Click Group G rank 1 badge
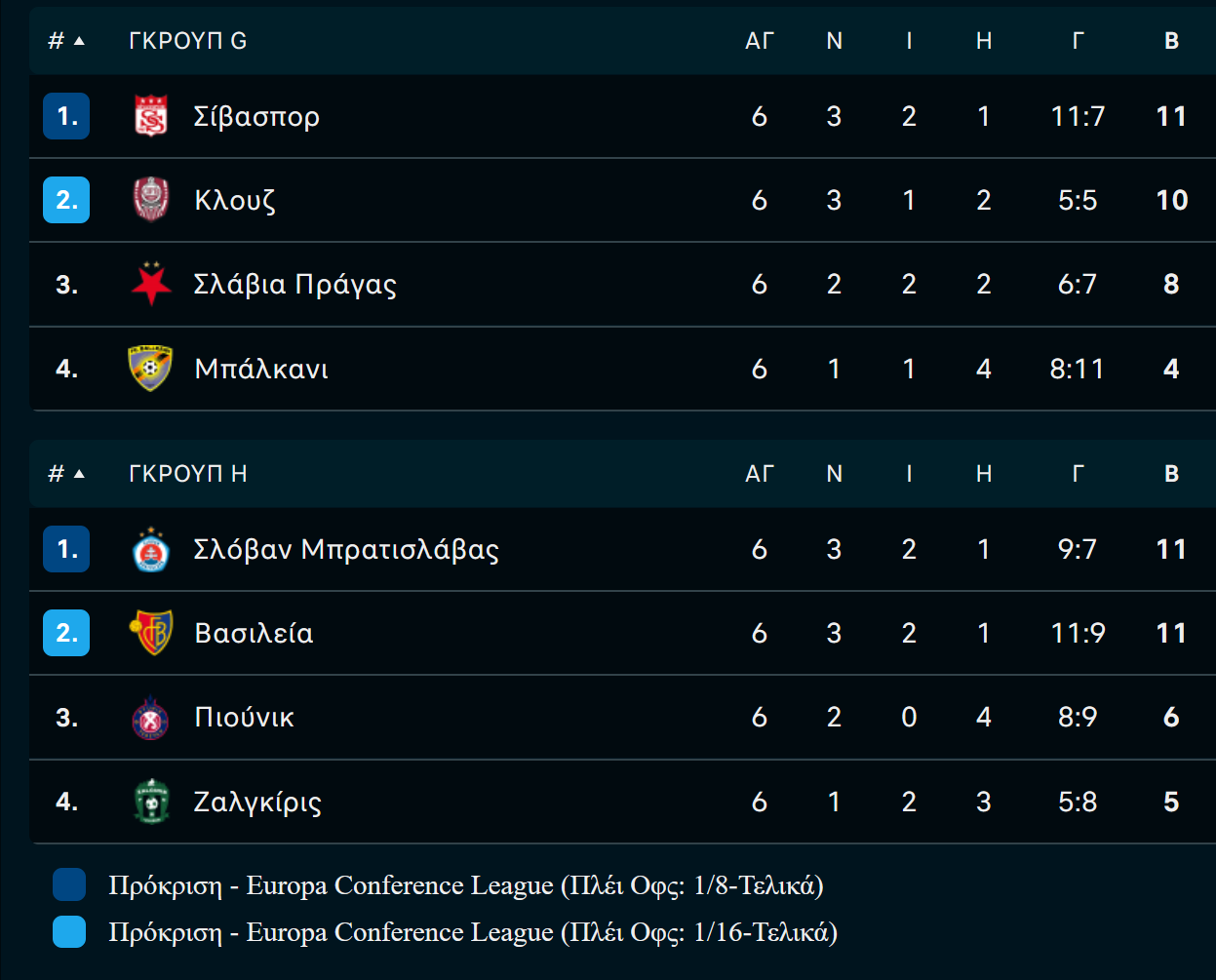This screenshot has width=1216, height=980. coord(66,116)
